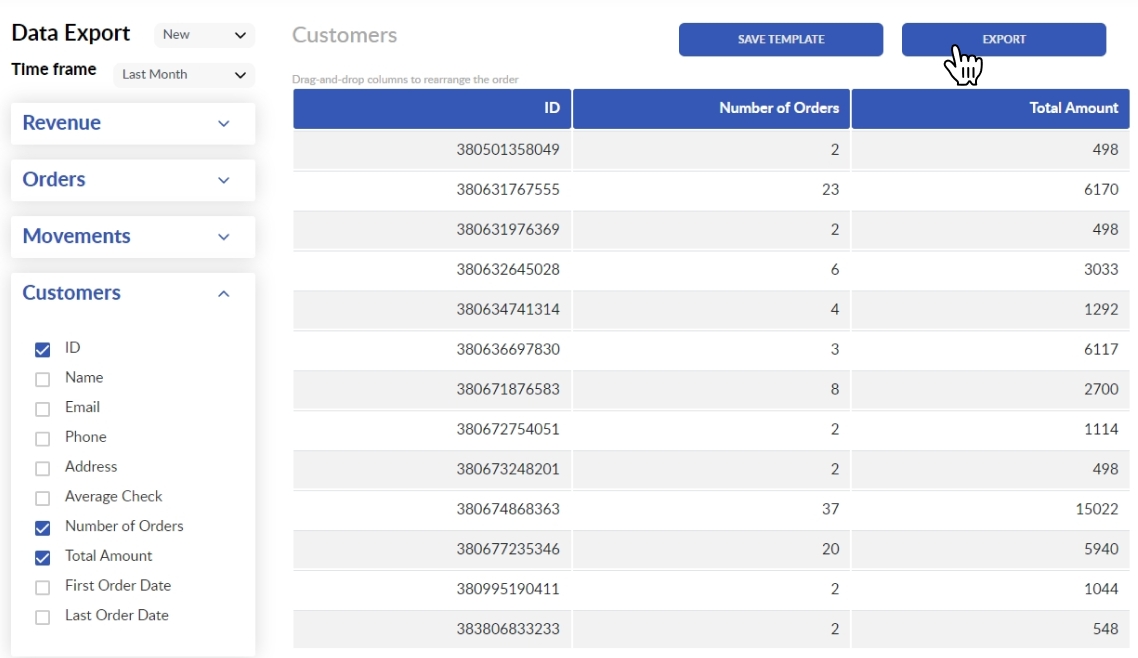Click the EXPORT button
This screenshot has height=658, width=1138.
click(x=1004, y=39)
